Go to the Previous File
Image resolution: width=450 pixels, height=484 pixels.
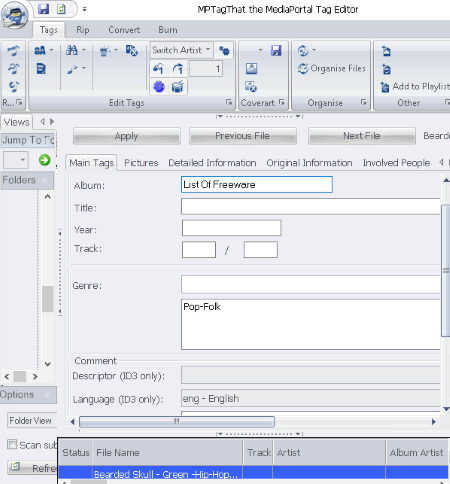243,136
